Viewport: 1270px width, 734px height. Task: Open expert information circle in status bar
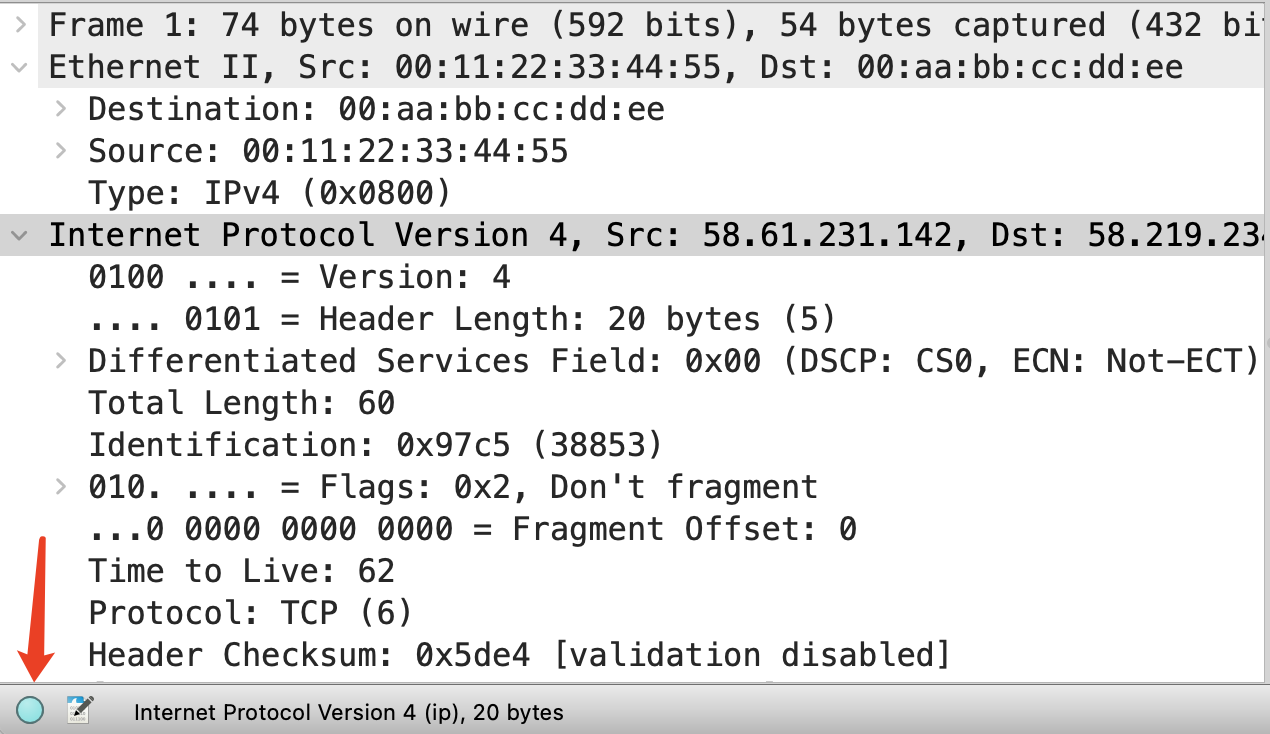(30, 711)
